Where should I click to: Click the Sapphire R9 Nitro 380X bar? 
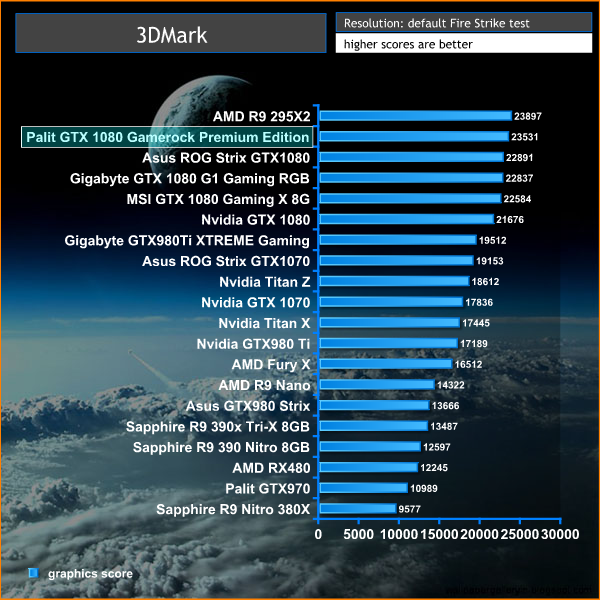[358, 508]
